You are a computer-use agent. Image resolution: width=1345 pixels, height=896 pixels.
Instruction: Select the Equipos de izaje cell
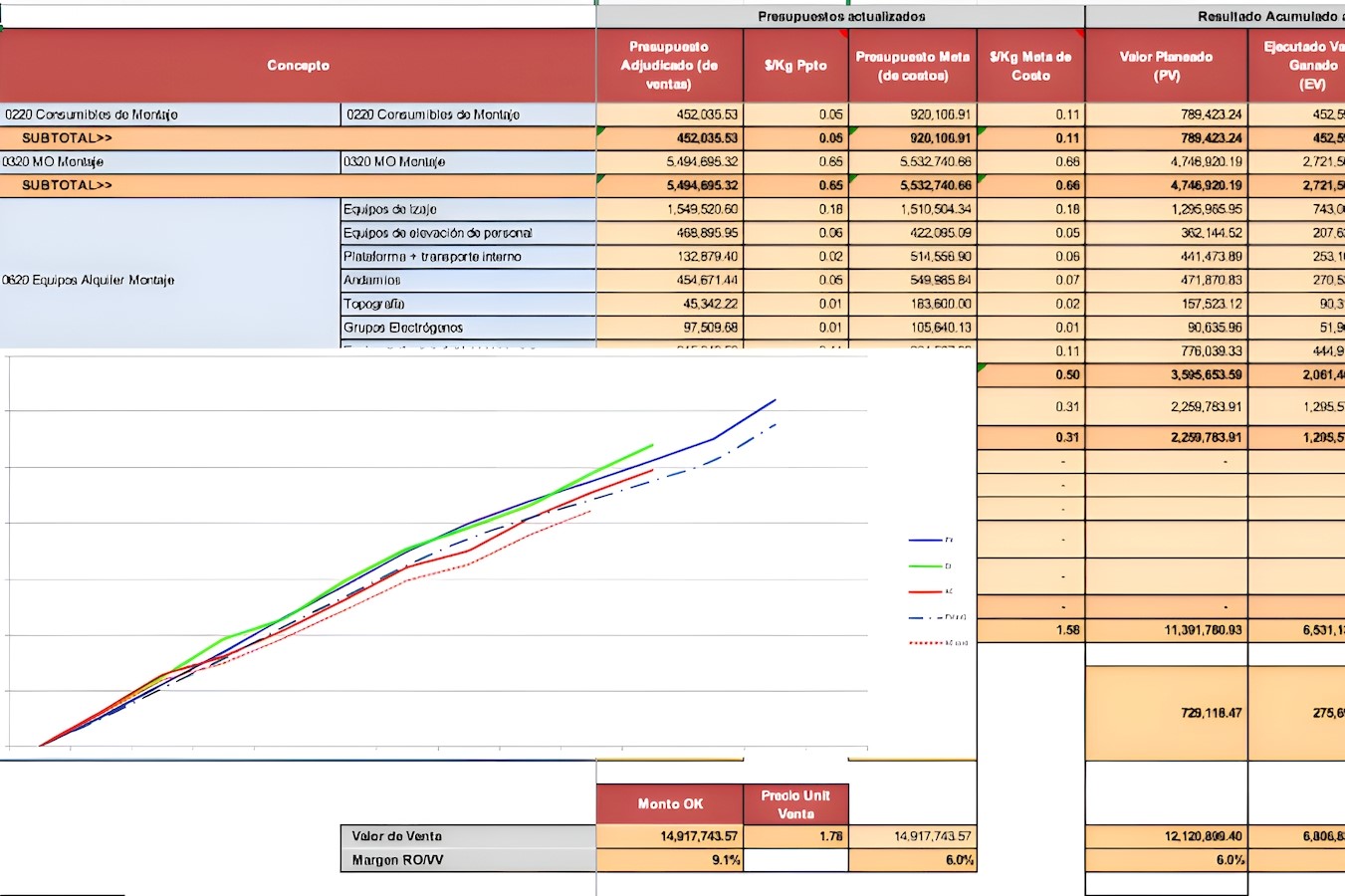click(x=467, y=209)
